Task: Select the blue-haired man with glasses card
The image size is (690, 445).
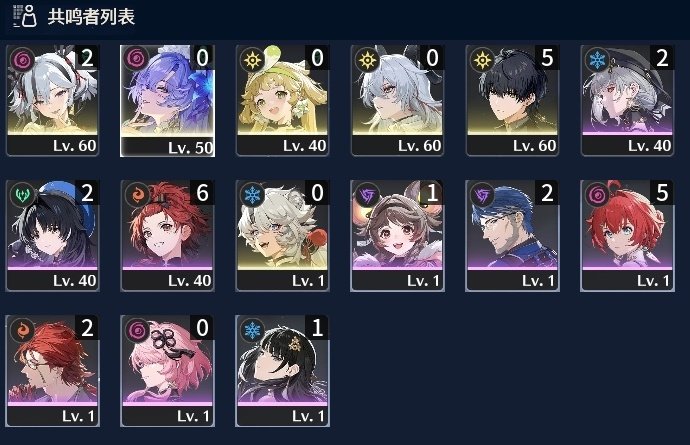Action: pos(512,235)
